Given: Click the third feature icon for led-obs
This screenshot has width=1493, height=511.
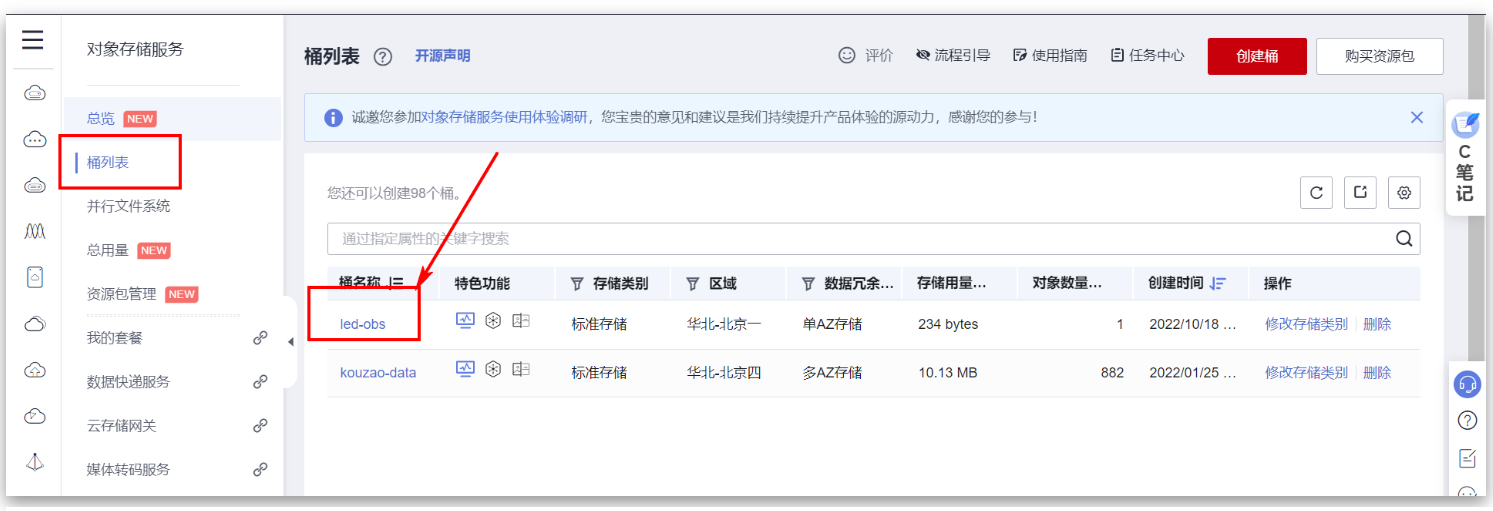Looking at the screenshot, I should [x=520, y=321].
